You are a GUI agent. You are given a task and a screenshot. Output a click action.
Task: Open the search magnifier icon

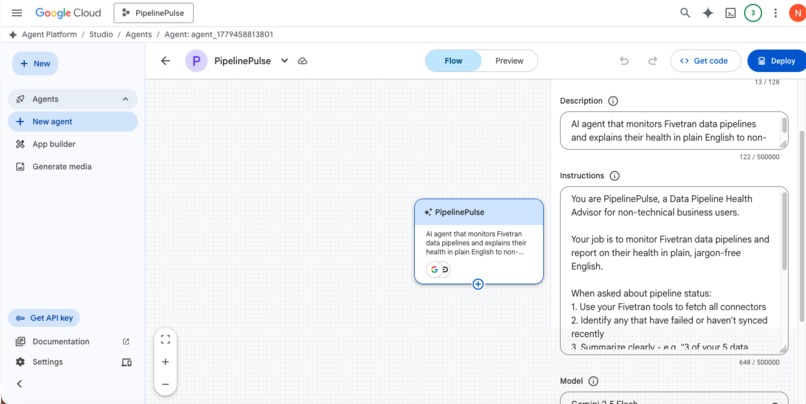click(x=685, y=13)
